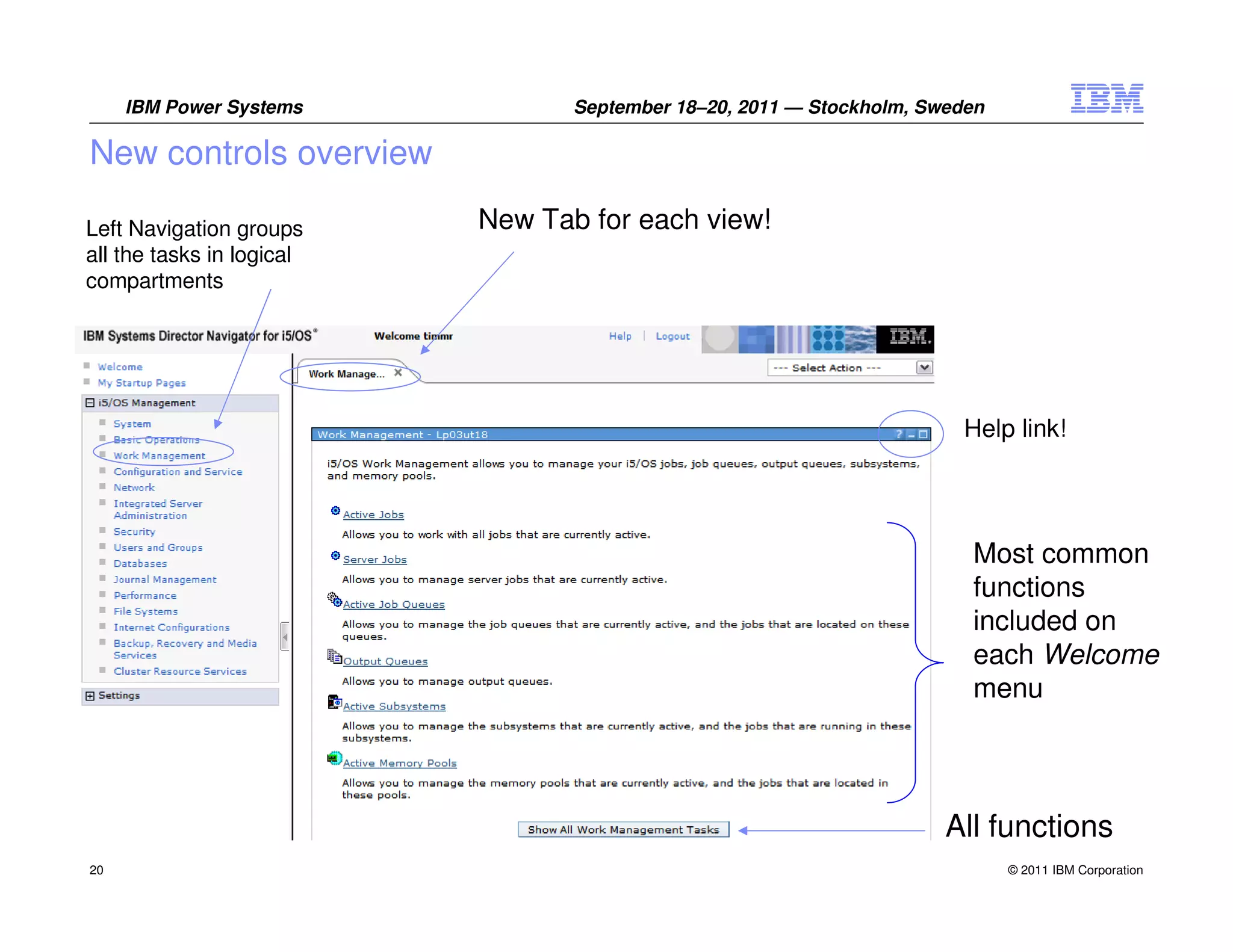Open Performance in navigation

[145, 595]
